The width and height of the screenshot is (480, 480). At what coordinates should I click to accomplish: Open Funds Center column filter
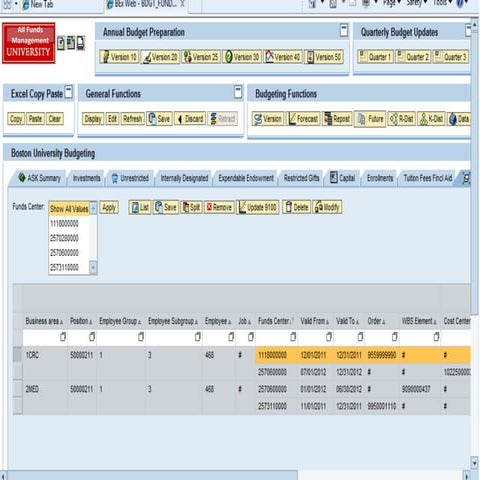[x=293, y=337]
